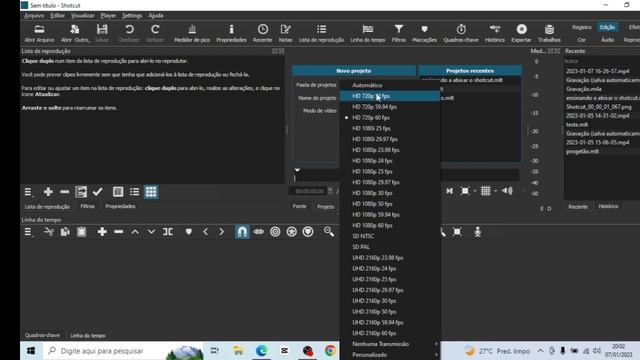Switch playlist to details view
640x360 pixels.
pyautogui.click(x=118, y=192)
